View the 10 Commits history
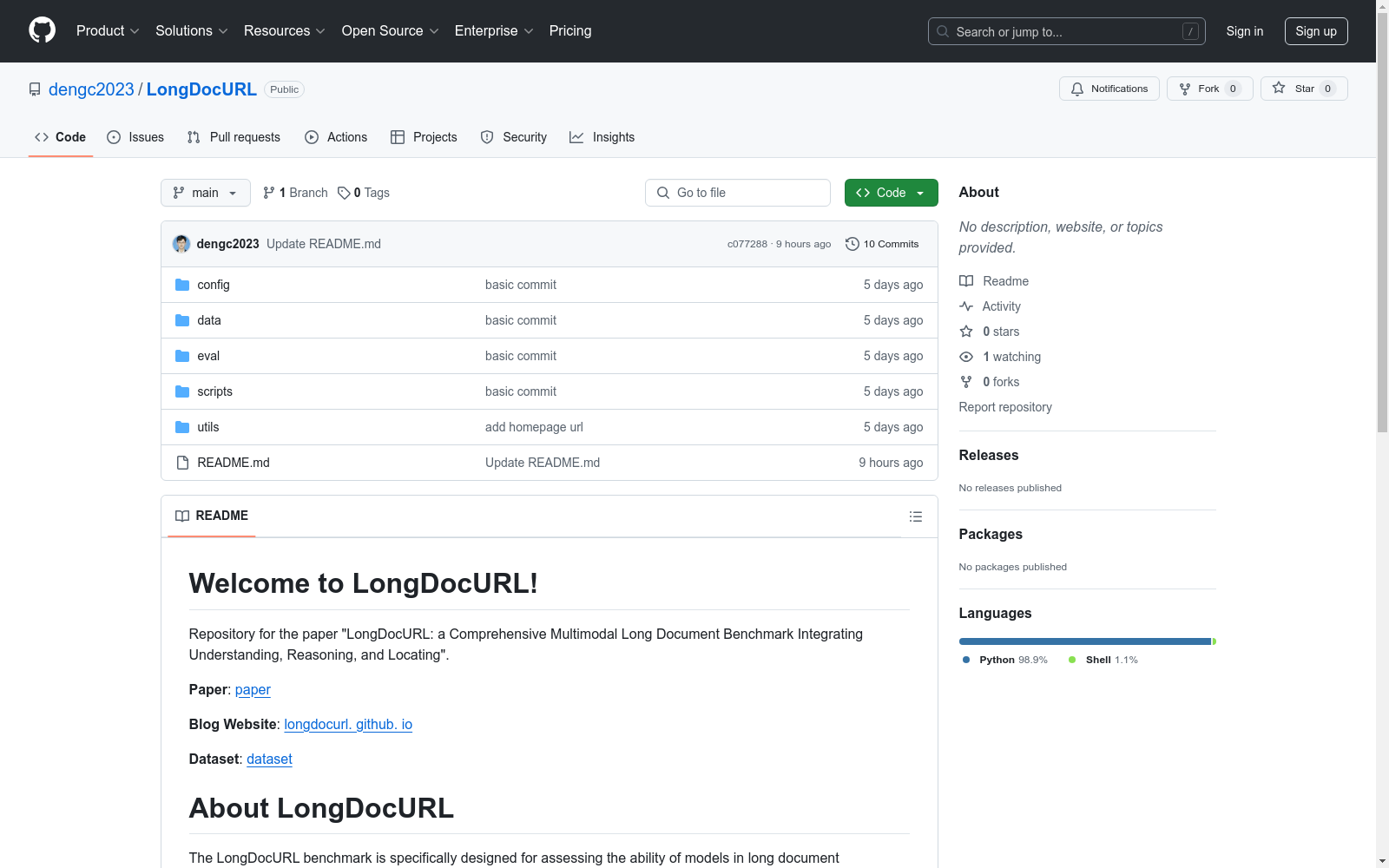 click(x=882, y=244)
